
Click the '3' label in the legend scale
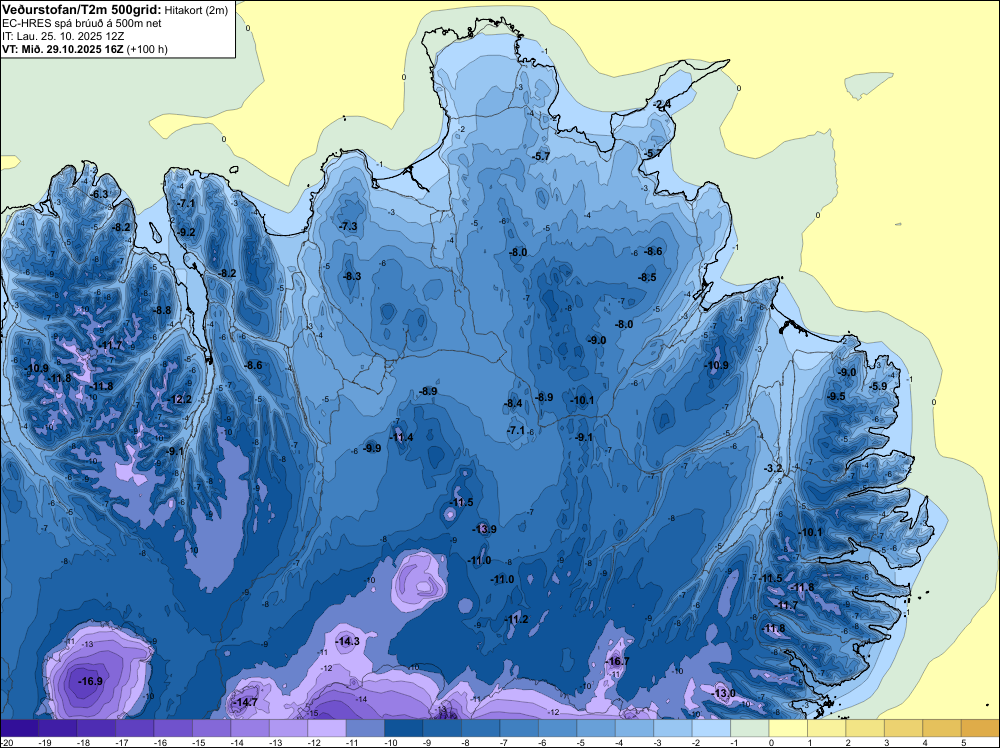(x=886, y=743)
